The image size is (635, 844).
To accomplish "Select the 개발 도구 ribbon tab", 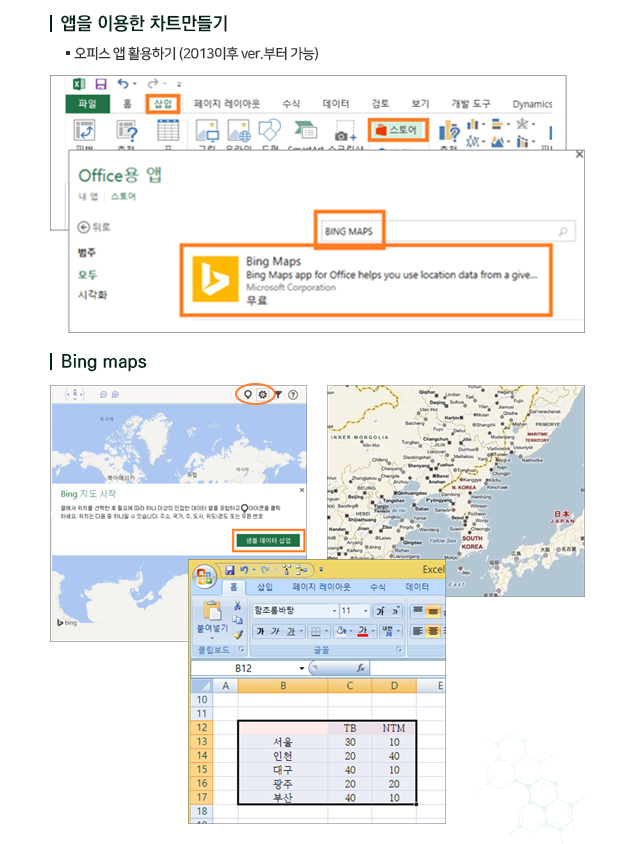I will (470, 103).
